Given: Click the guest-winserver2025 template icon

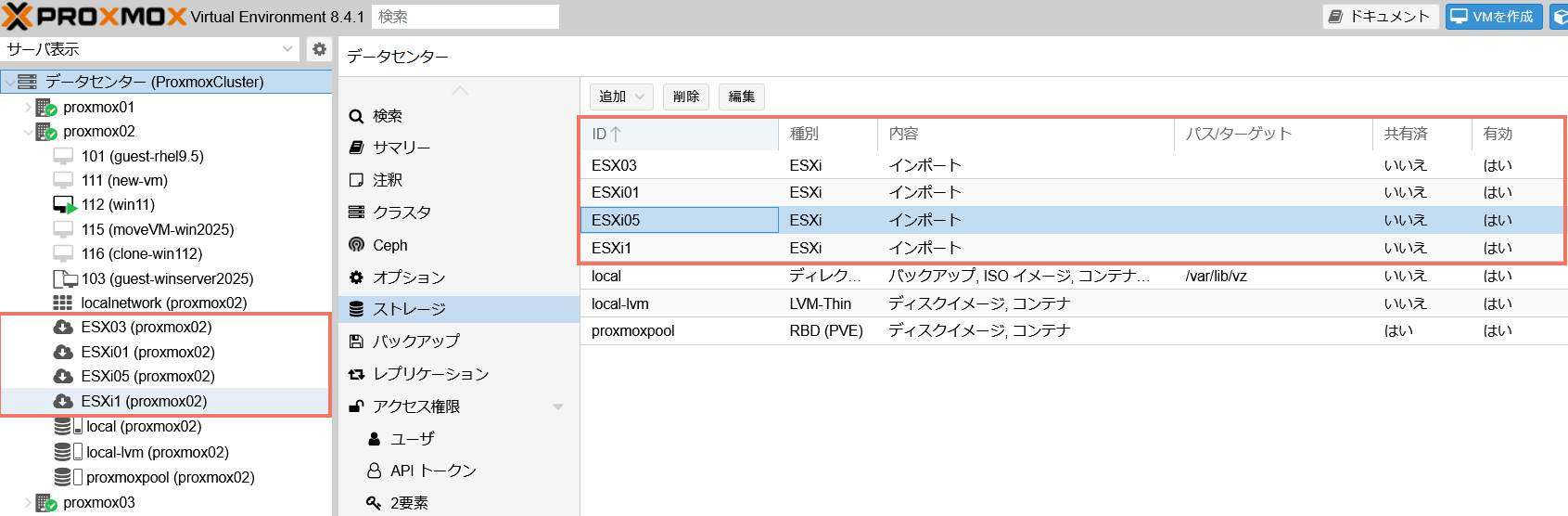Looking at the screenshot, I should (65, 278).
